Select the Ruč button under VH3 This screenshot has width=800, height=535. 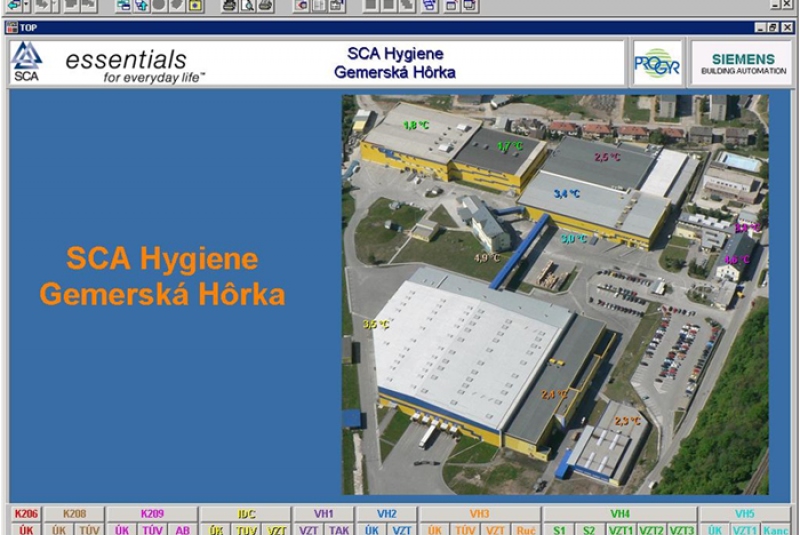(x=526, y=529)
